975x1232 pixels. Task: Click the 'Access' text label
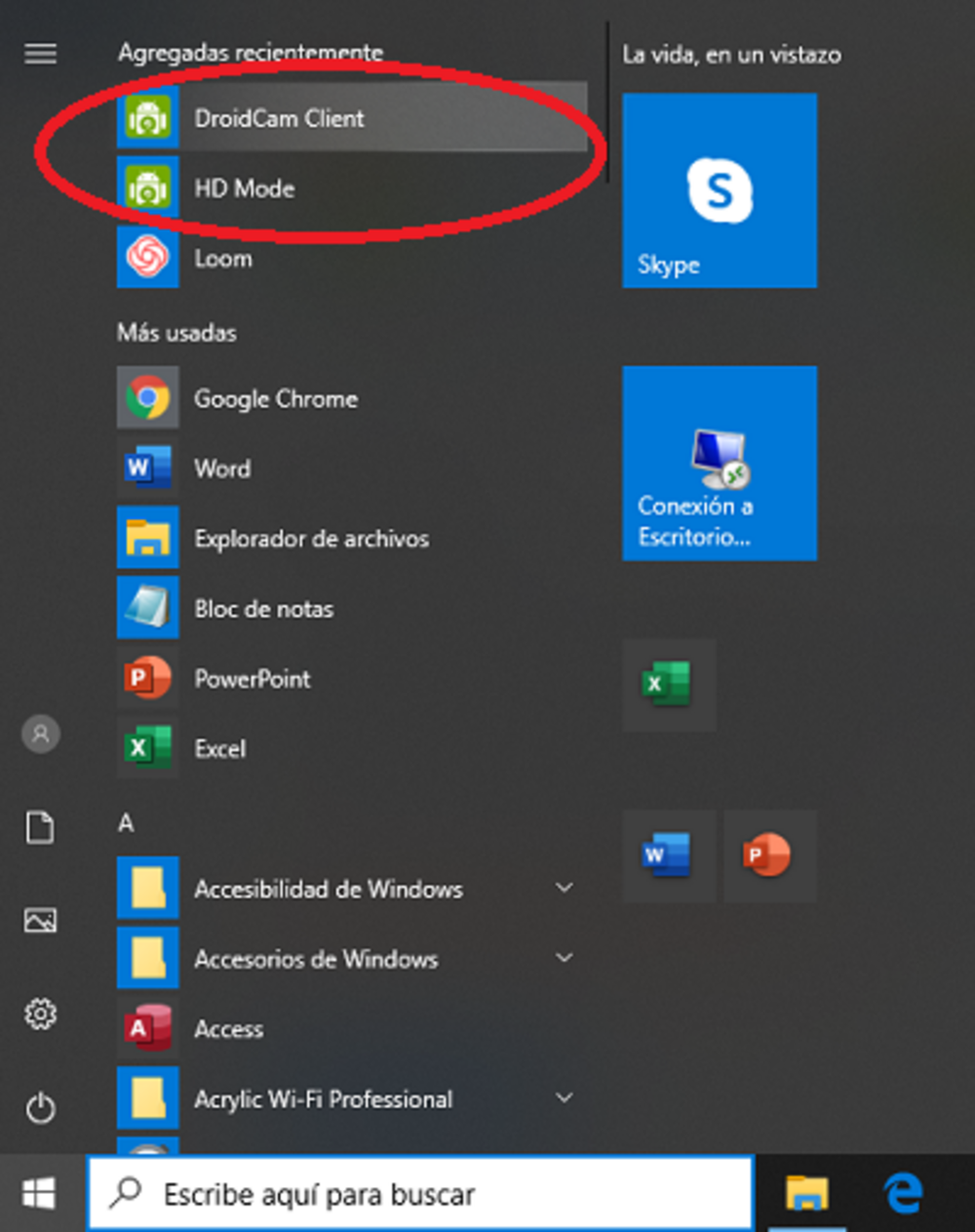click(x=228, y=1029)
